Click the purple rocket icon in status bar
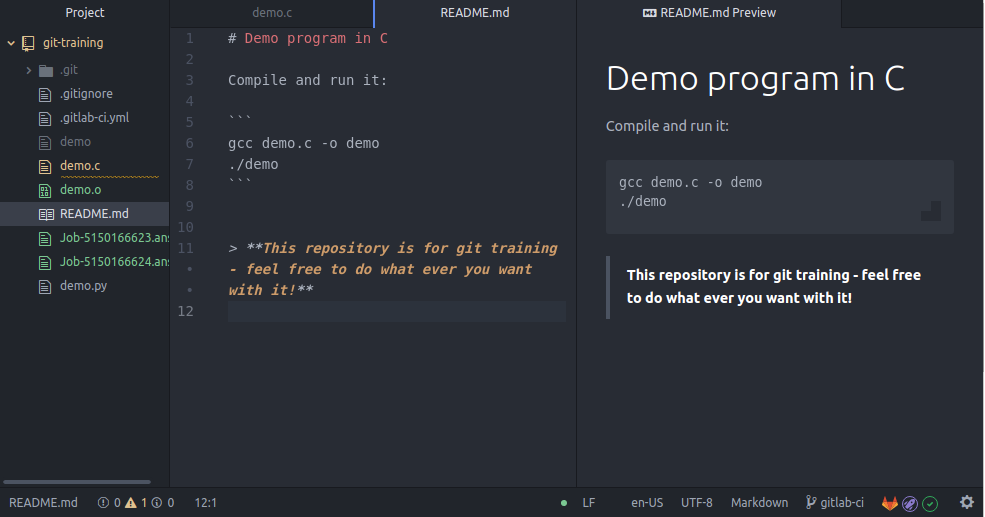The height and width of the screenshot is (517, 985). pos(910,503)
